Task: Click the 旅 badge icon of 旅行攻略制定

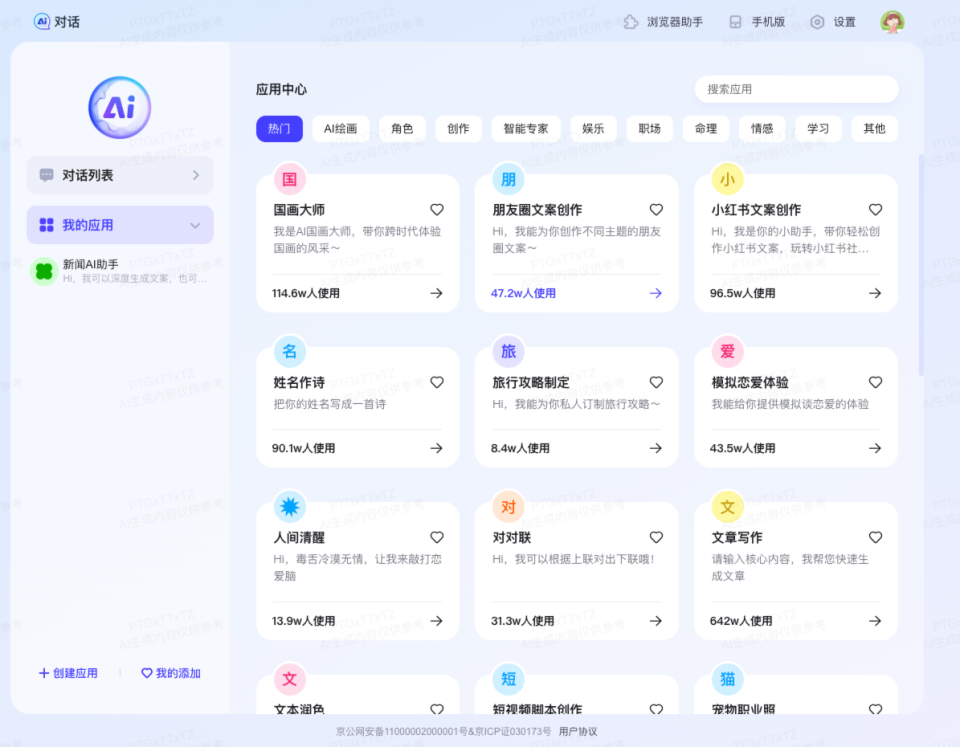Action: point(509,351)
